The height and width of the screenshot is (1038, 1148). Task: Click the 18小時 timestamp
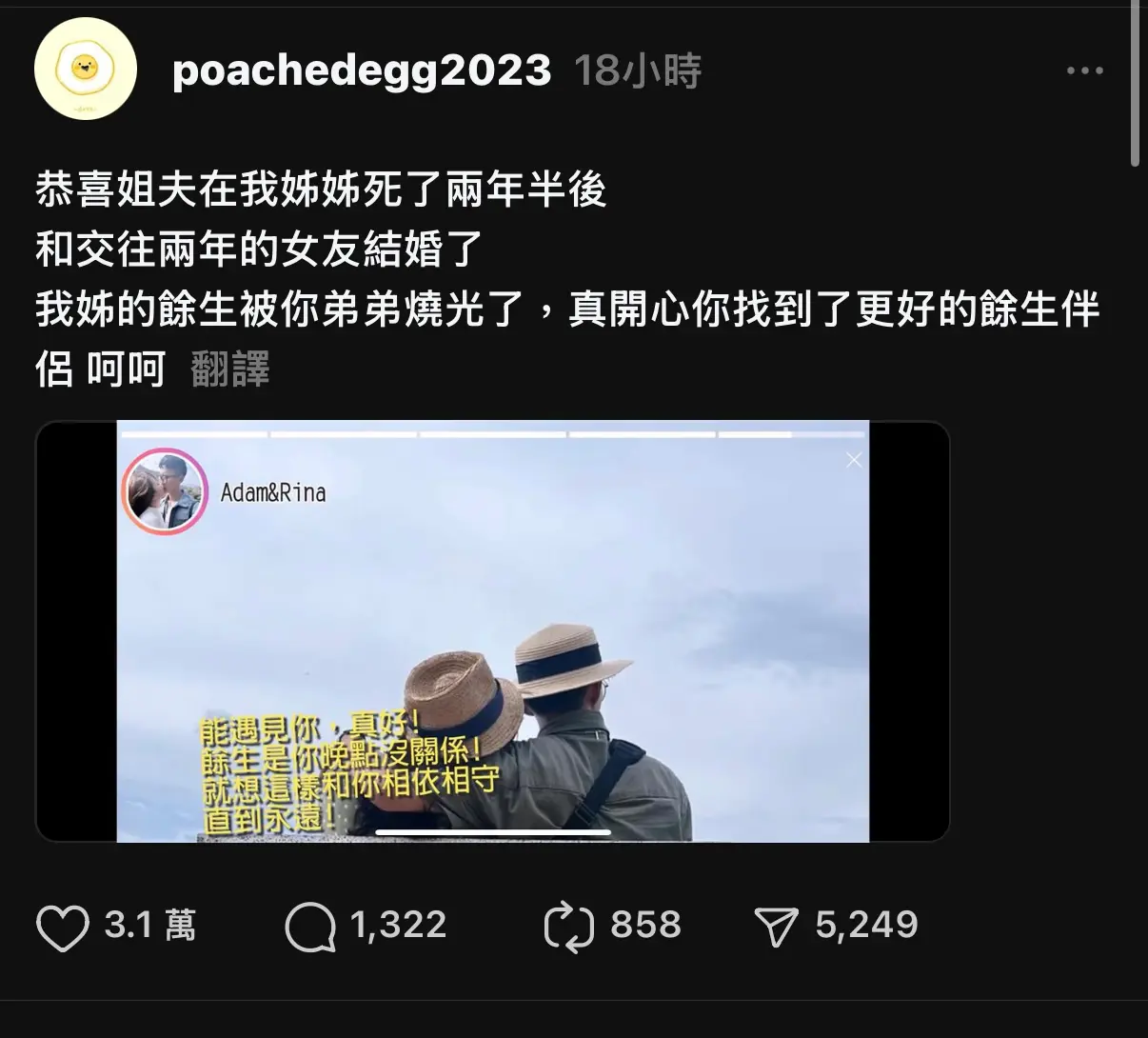(x=638, y=70)
